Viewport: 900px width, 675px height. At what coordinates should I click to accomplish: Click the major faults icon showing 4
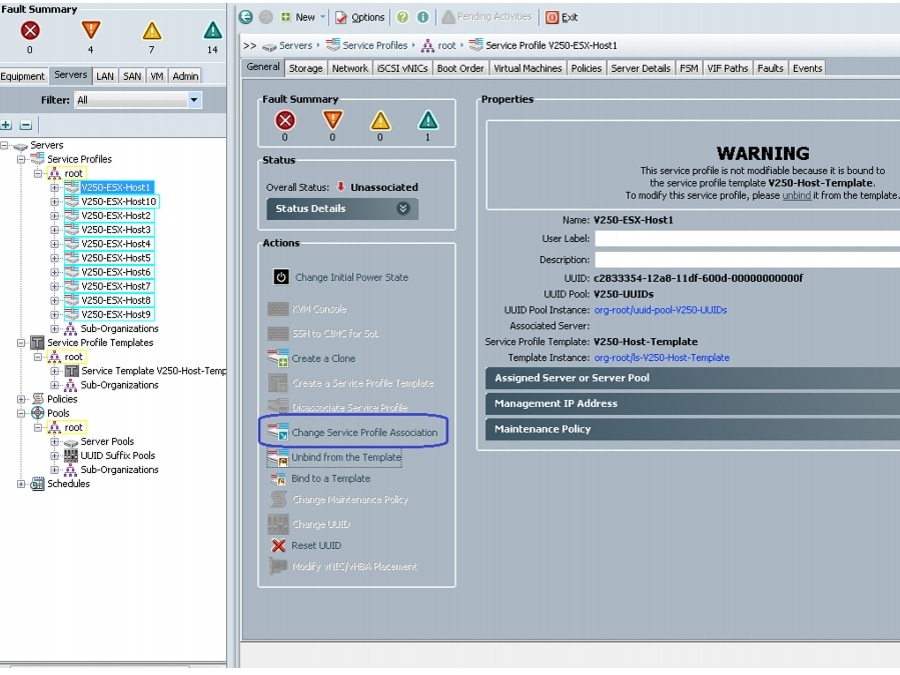tap(91, 30)
